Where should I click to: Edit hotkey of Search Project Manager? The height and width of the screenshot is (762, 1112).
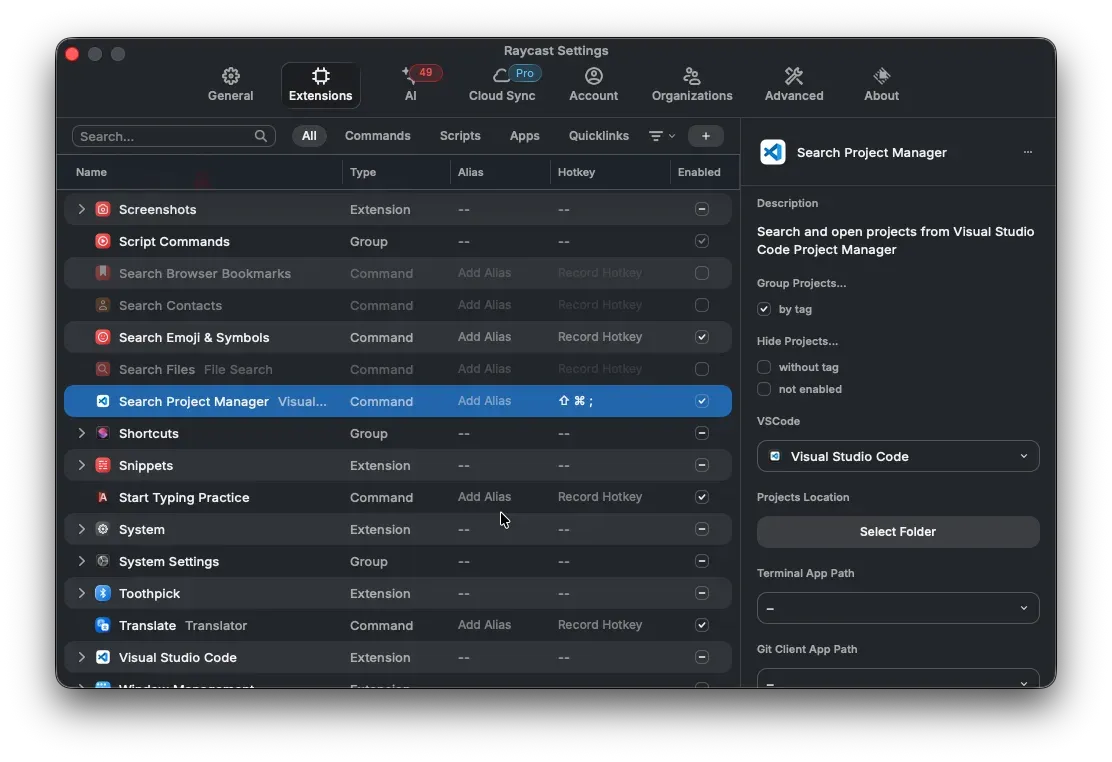(x=576, y=401)
